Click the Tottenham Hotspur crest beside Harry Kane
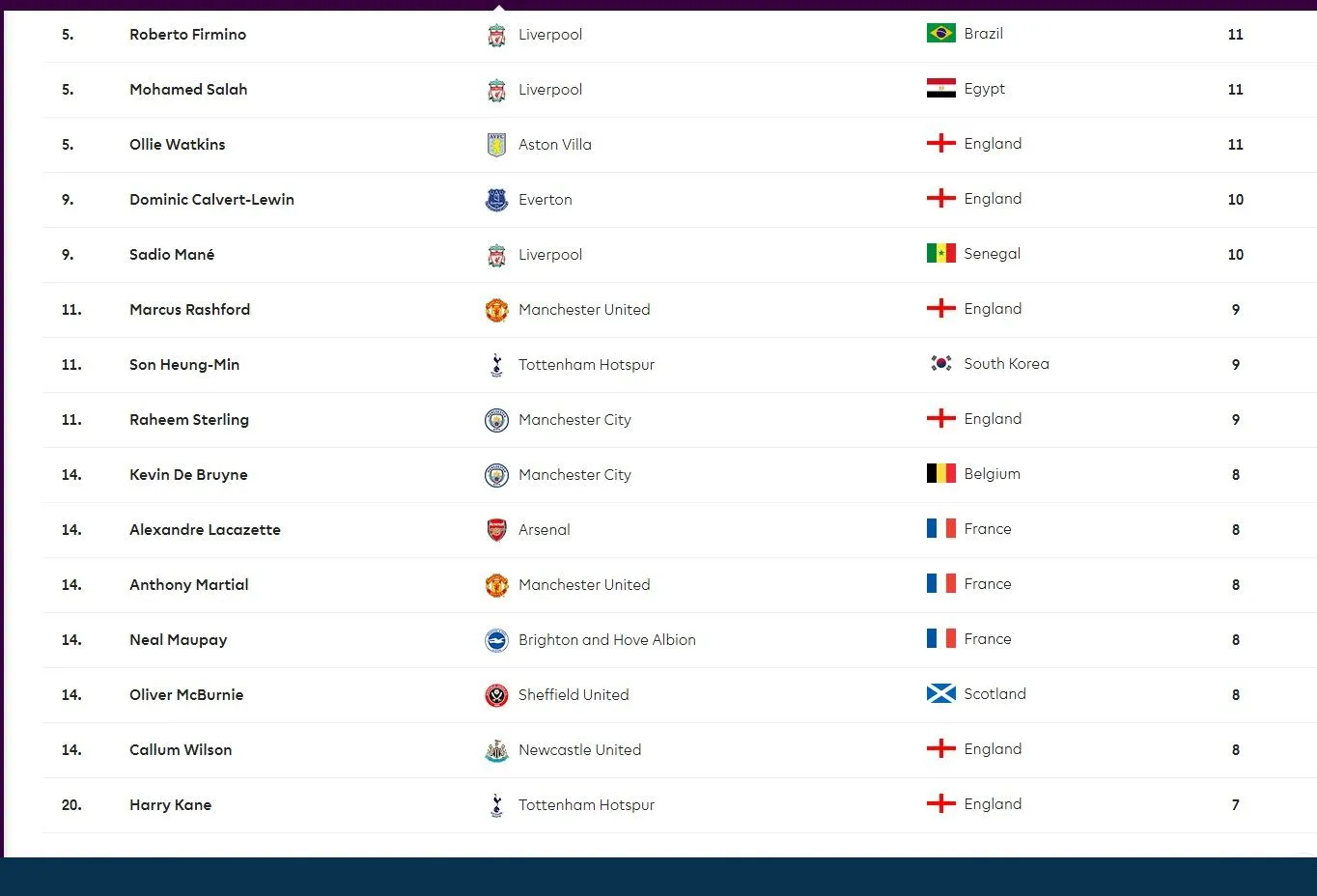Screen dimensions: 1317x896 click(x=496, y=805)
